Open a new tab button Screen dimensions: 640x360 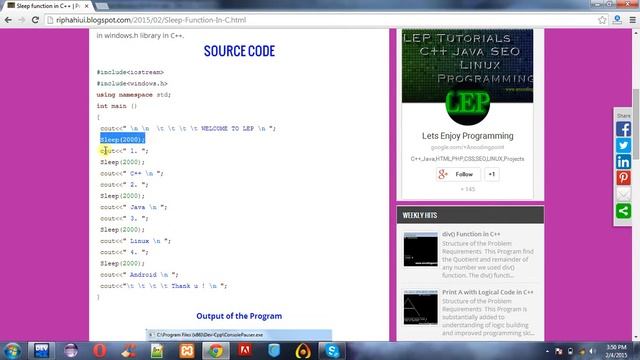pos(102,6)
